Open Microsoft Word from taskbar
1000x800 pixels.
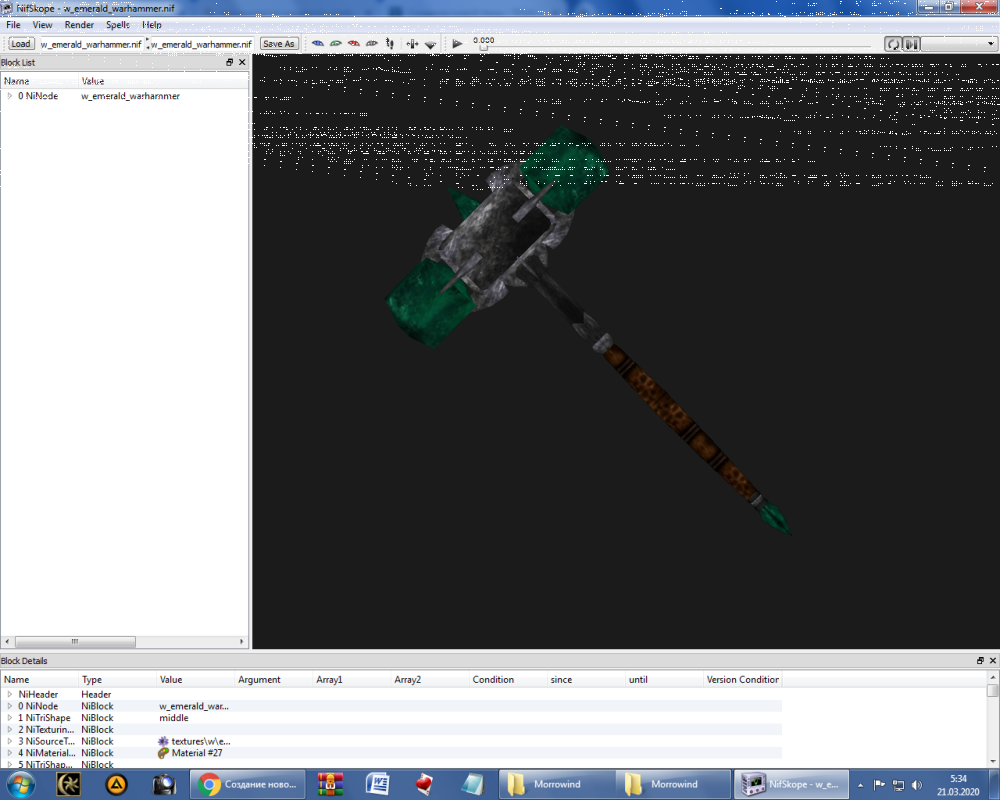378,784
